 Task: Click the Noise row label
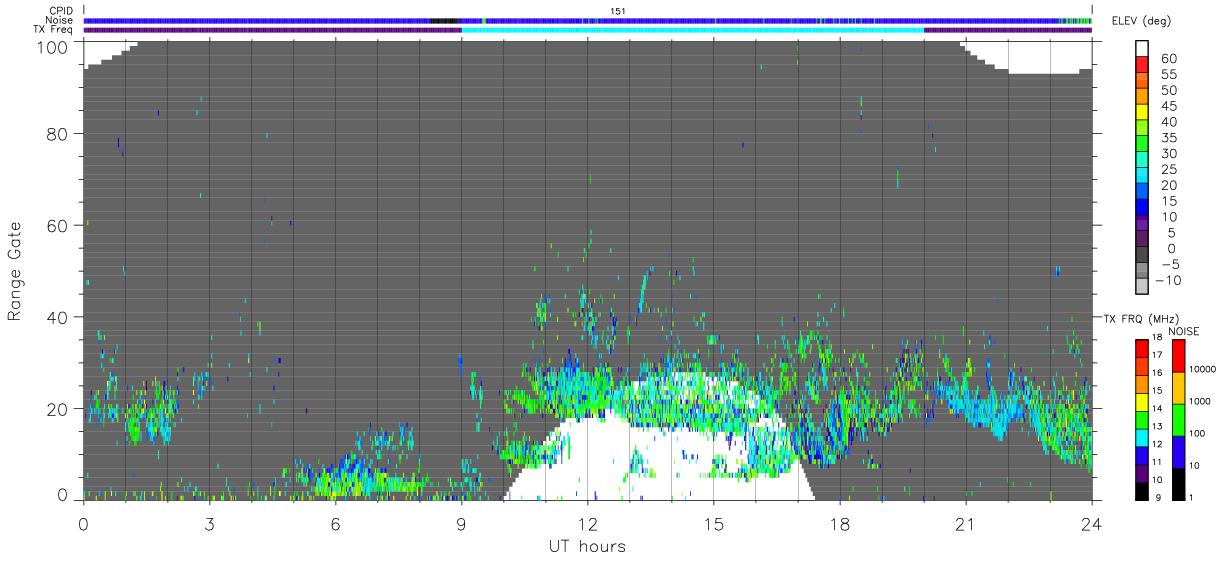click(x=59, y=20)
